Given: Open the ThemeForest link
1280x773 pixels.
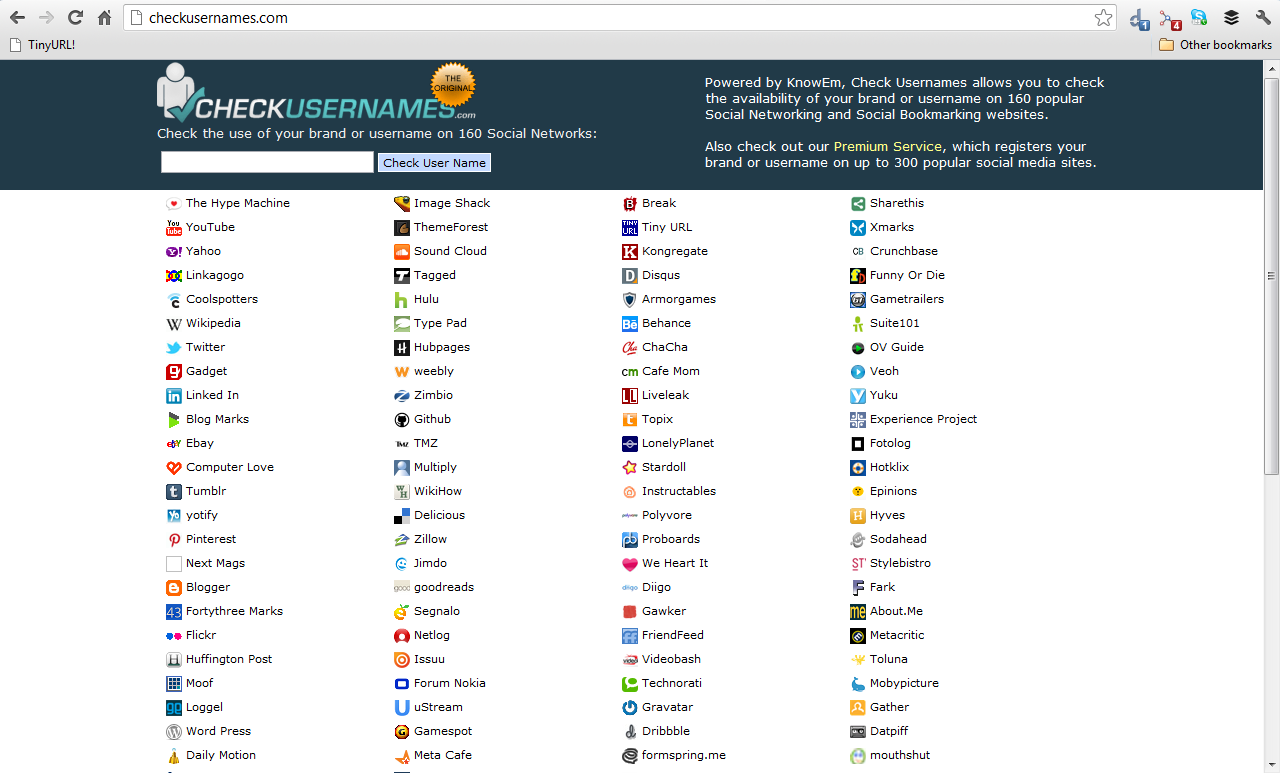Looking at the screenshot, I should (451, 227).
